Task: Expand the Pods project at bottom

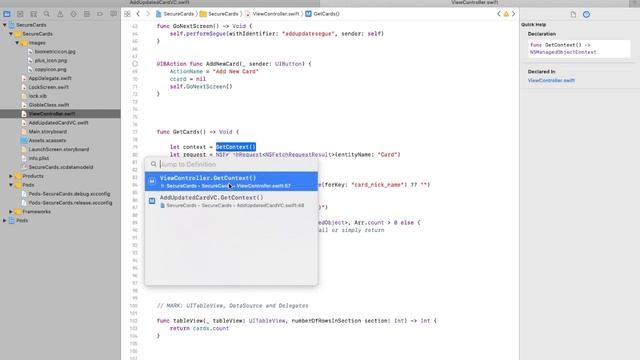Action: pyautogui.click(x=4, y=220)
